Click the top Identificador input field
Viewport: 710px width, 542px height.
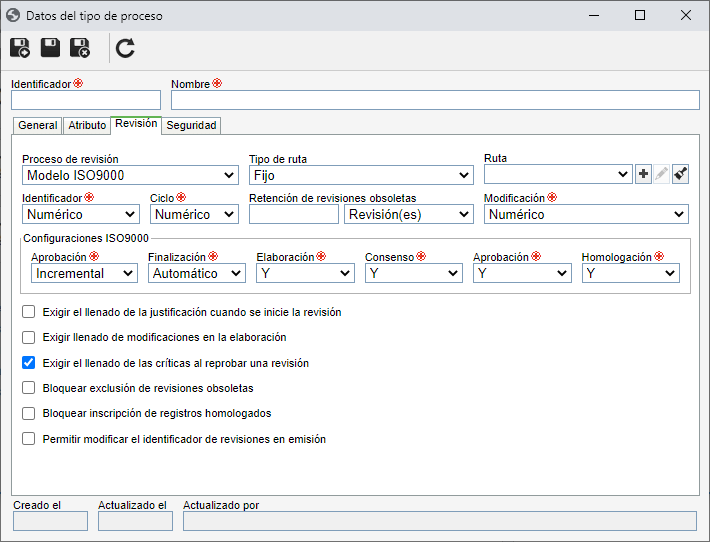pos(86,100)
